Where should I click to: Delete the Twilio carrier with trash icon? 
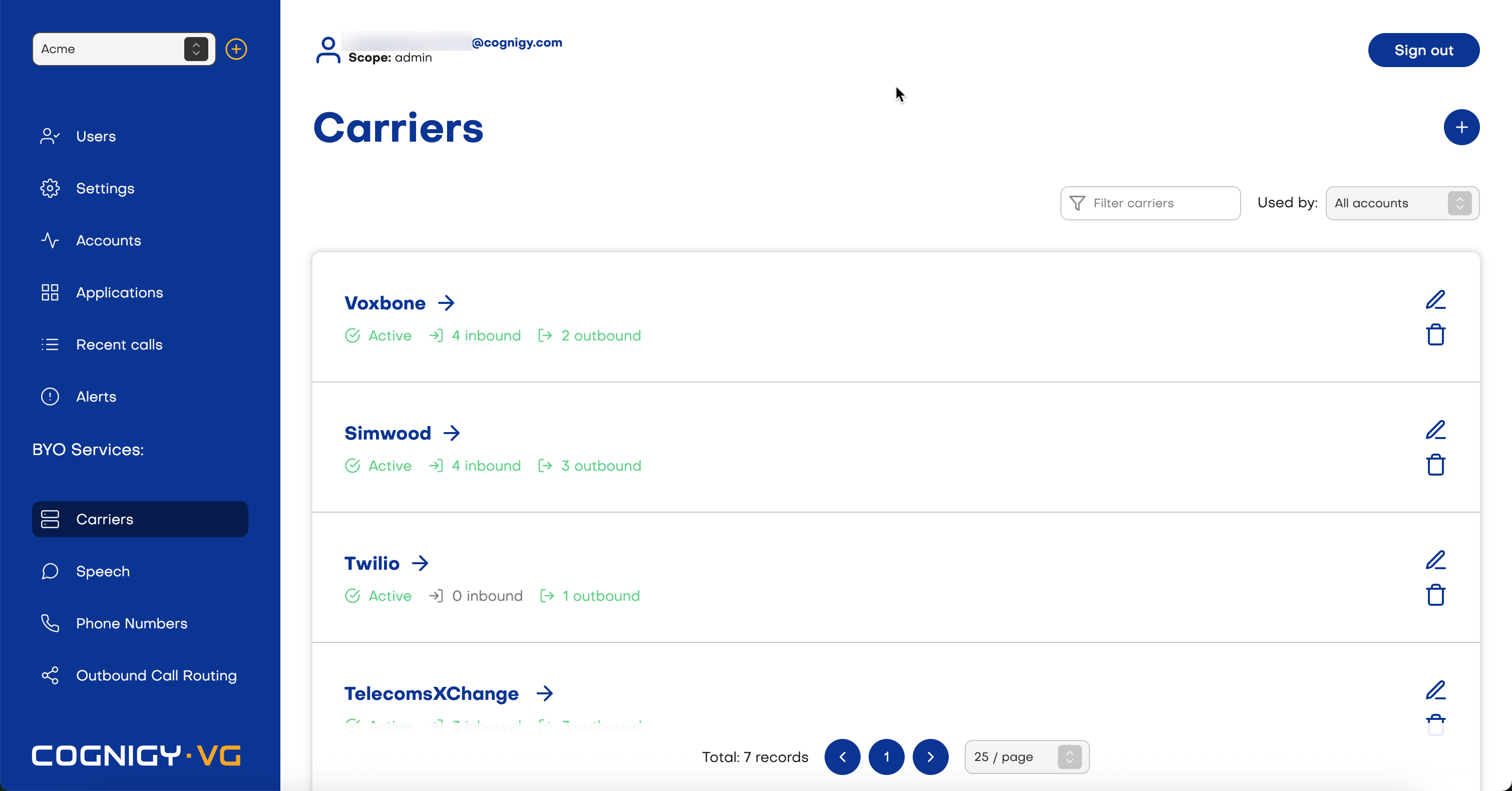click(1436, 596)
